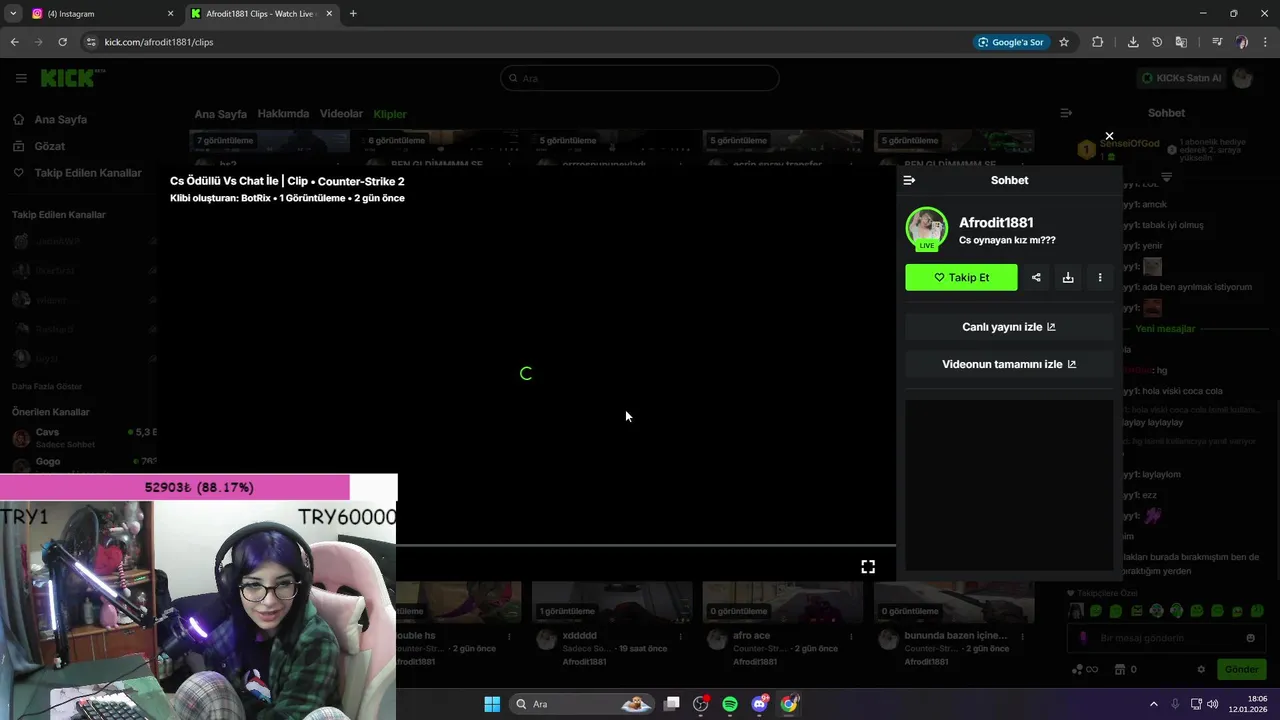Open a new browser tab
This screenshot has height=720, width=1280.
(x=353, y=14)
